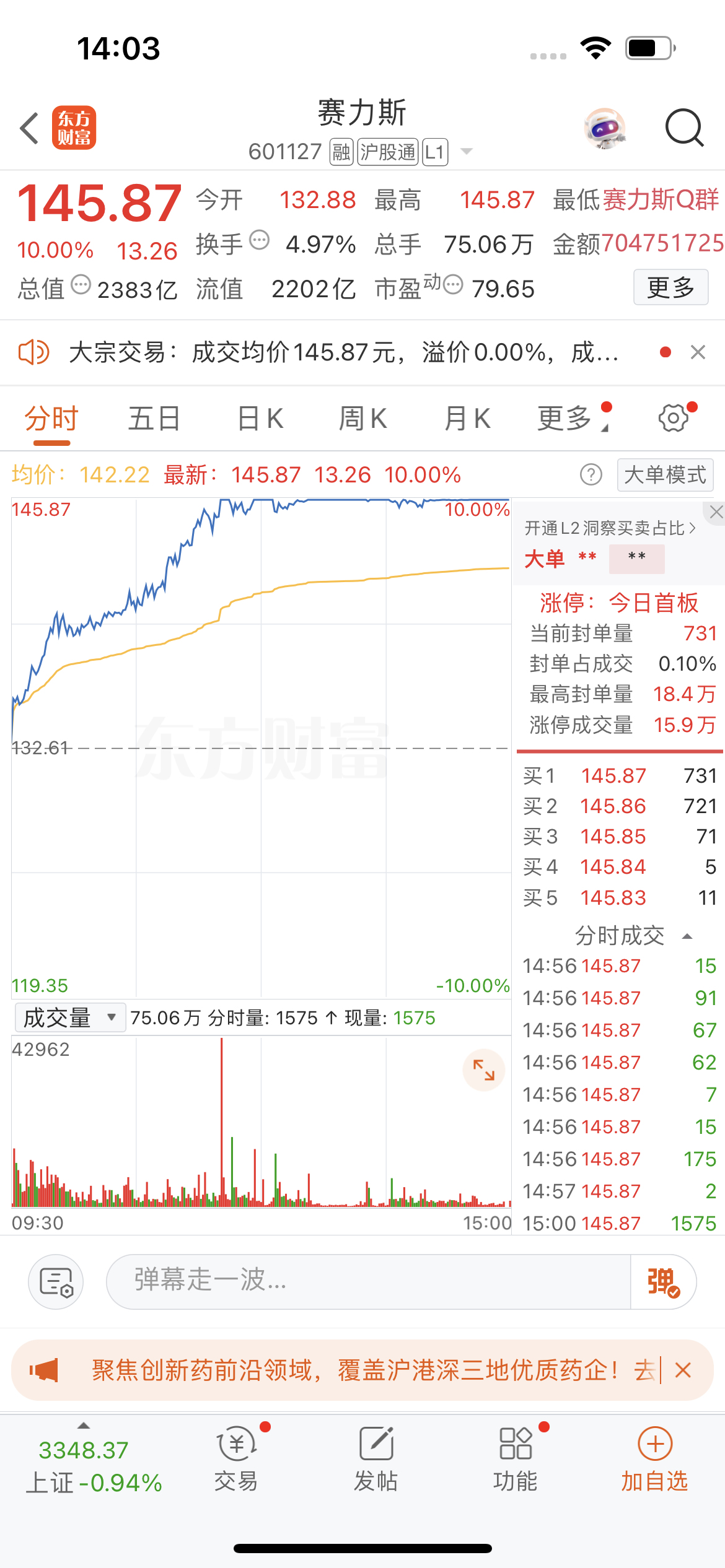Tap info icon beside 换手
Image resolution: width=725 pixels, height=1568 pixels.
[x=259, y=240]
